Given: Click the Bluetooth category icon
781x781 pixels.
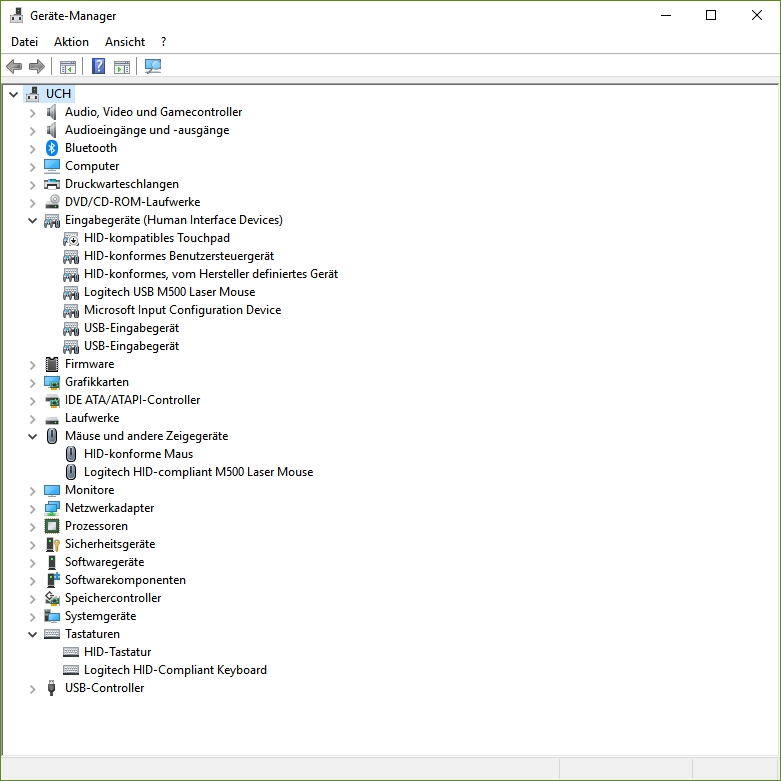Looking at the screenshot, I should point(52,148).
